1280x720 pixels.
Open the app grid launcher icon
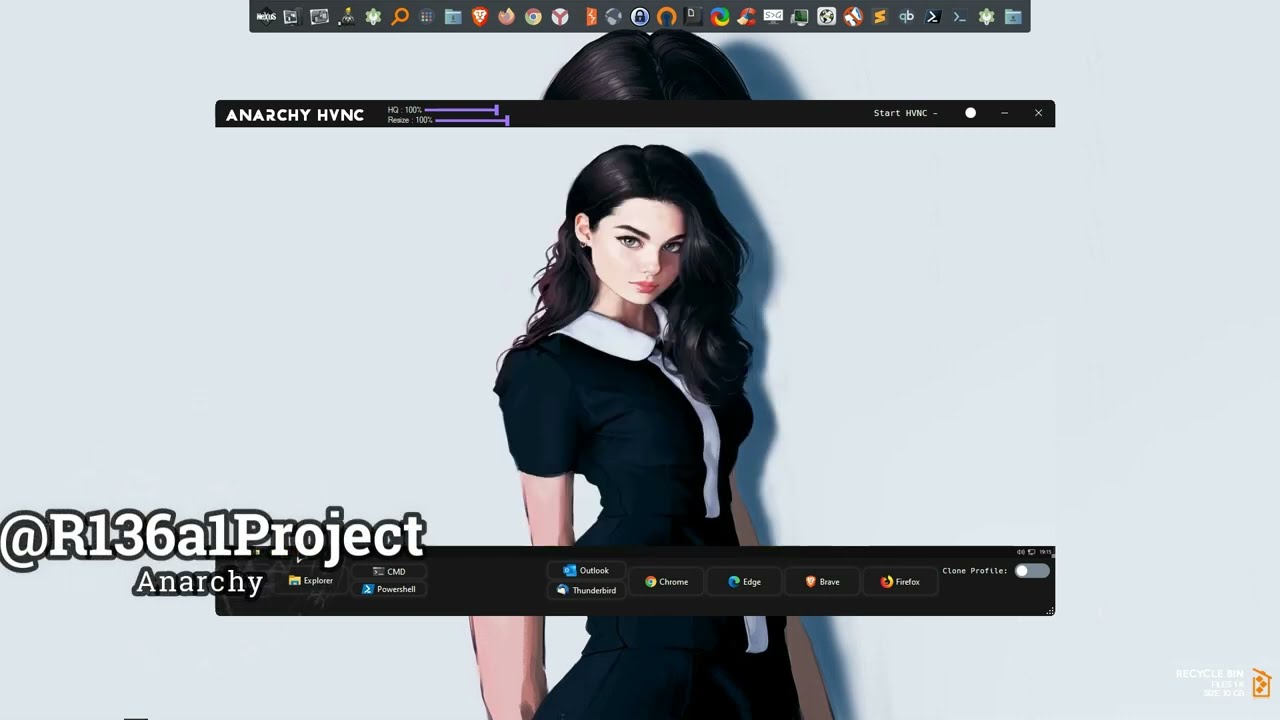pyautogui.click(x=427, y=16)
